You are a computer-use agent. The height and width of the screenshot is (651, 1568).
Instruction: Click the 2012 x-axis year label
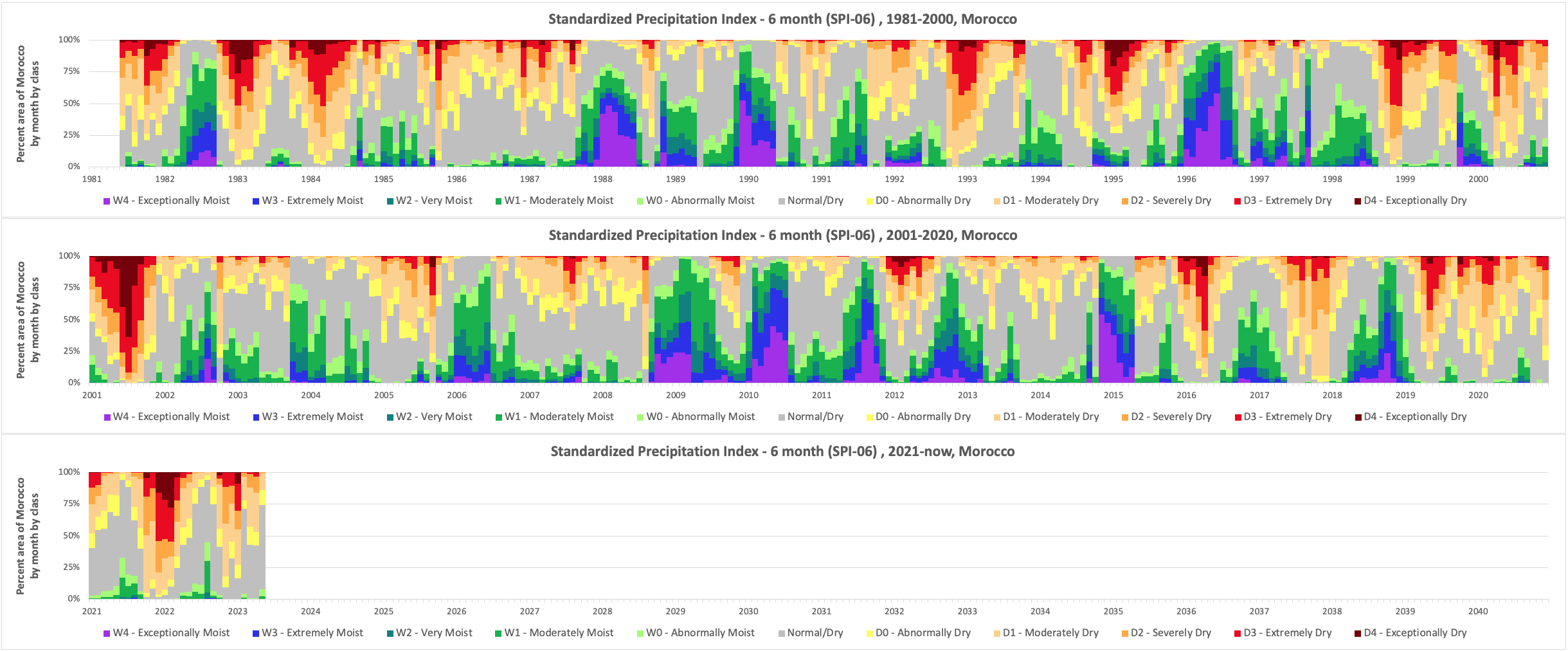[894, 396]
